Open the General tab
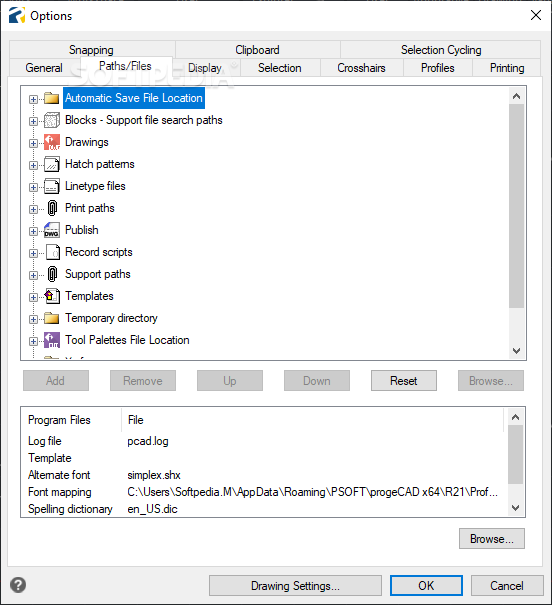The height and width of the screenshot is (605, 552). (x=44, y=68)
